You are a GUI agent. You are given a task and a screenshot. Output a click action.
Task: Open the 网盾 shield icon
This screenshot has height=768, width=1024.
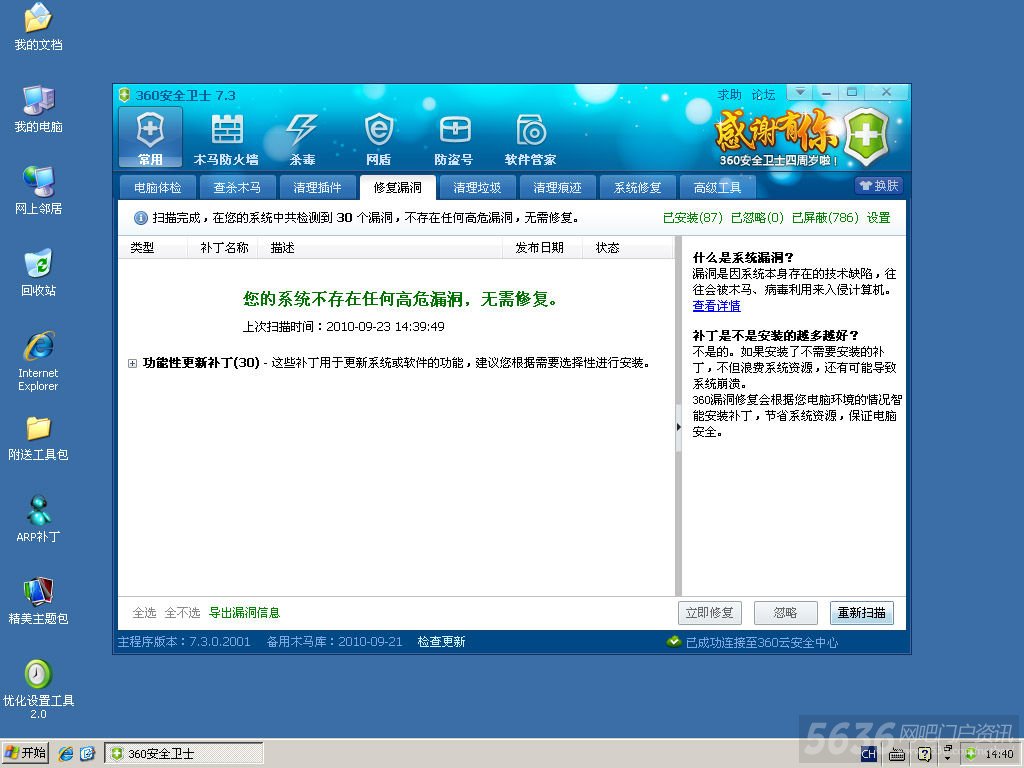378,138
